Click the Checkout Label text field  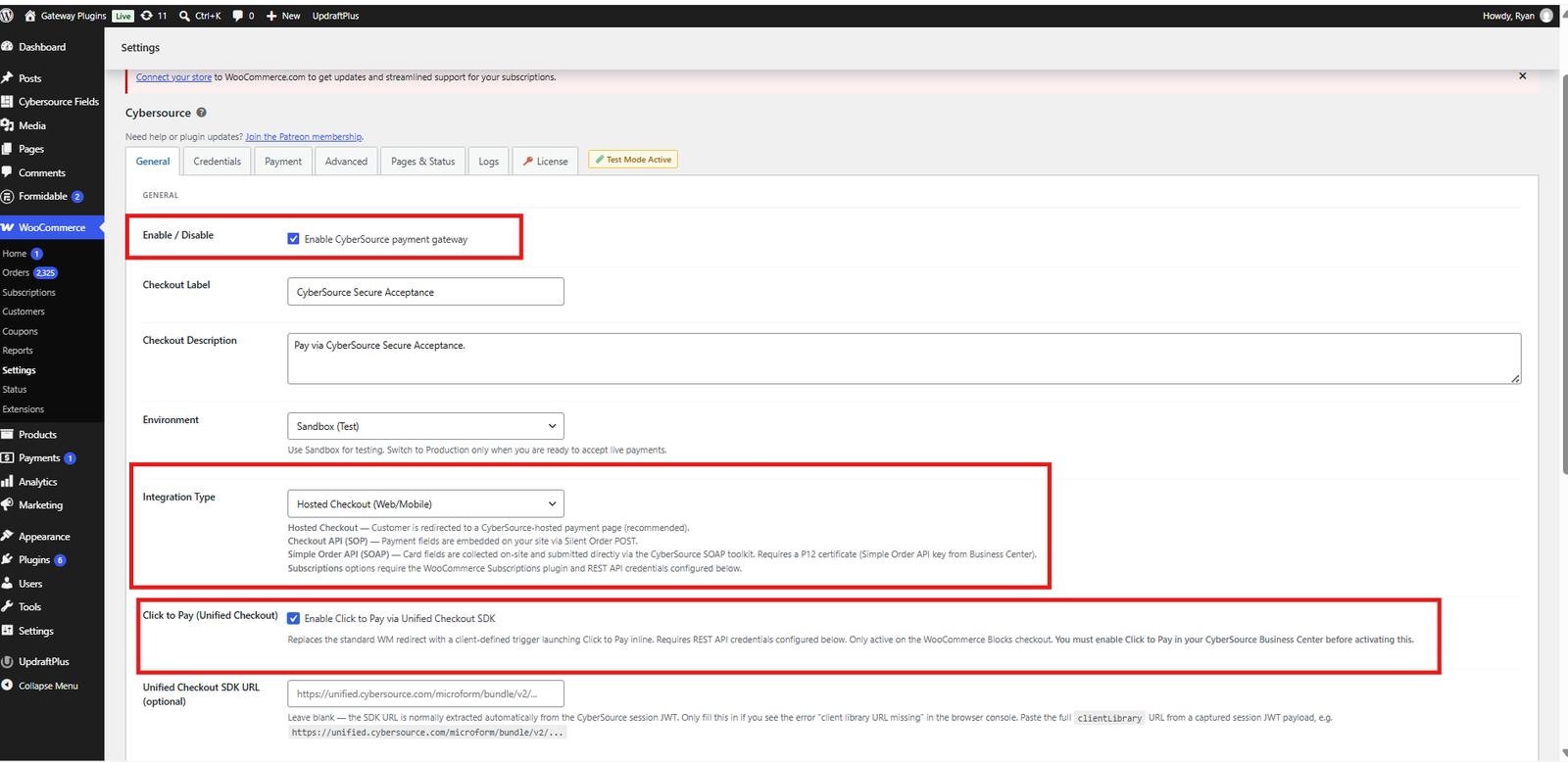tap(425, 292)
